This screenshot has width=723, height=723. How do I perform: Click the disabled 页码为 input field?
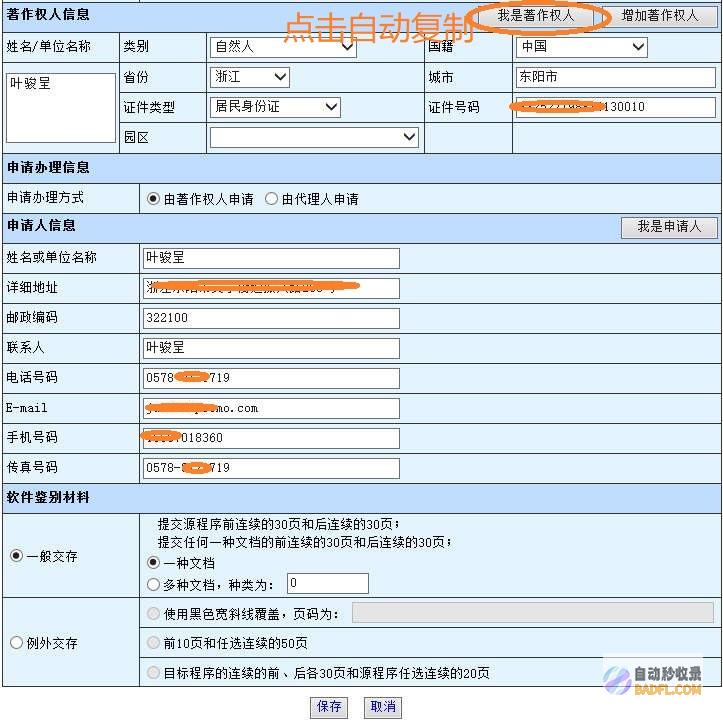point(533,612)
